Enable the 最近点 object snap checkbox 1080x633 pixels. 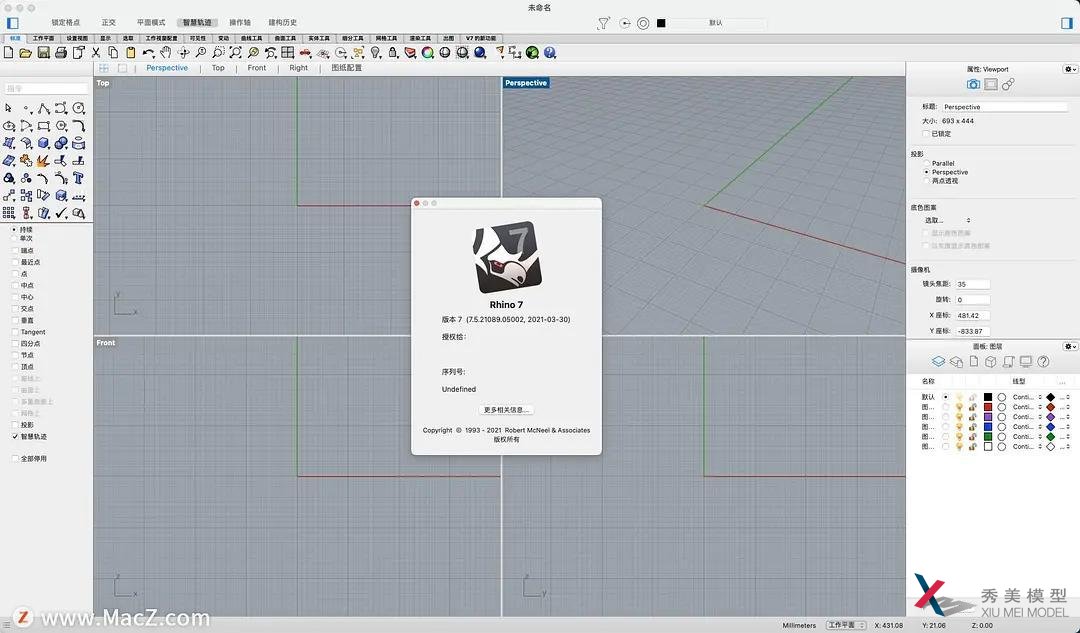[15, 262]
